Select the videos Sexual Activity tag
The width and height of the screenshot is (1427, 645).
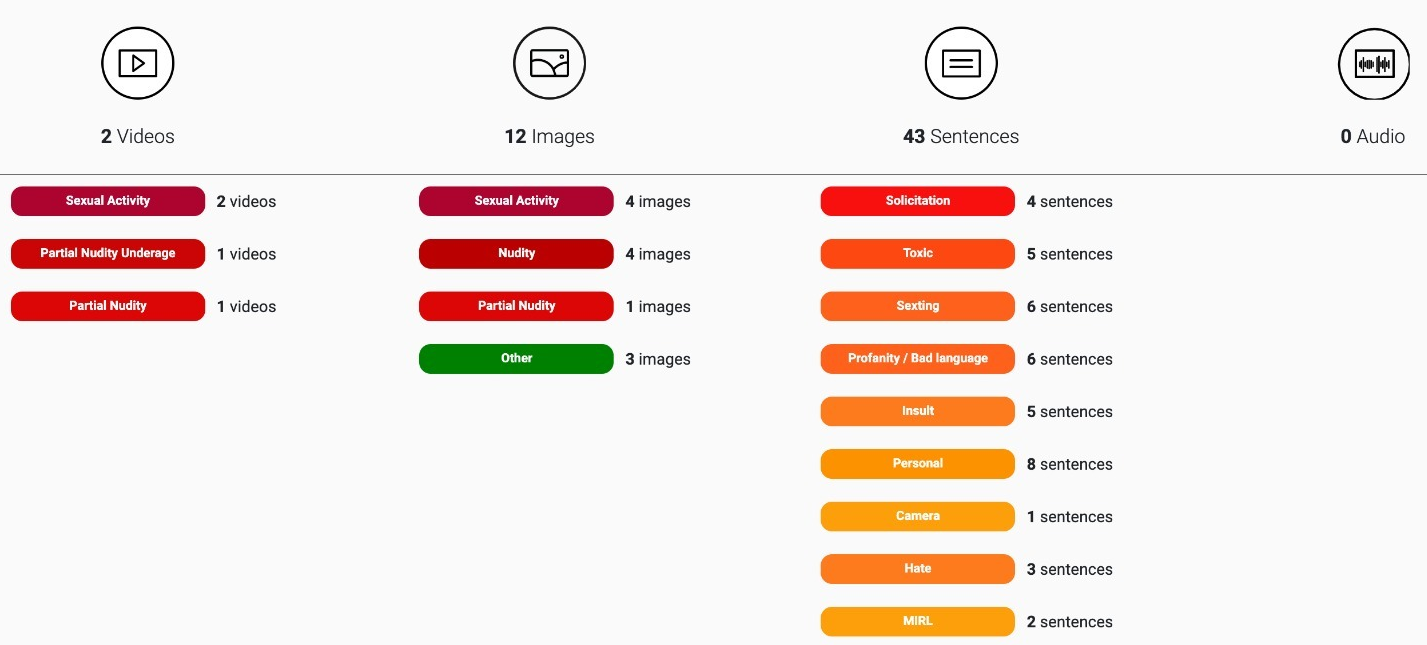[x=108, y=201]
